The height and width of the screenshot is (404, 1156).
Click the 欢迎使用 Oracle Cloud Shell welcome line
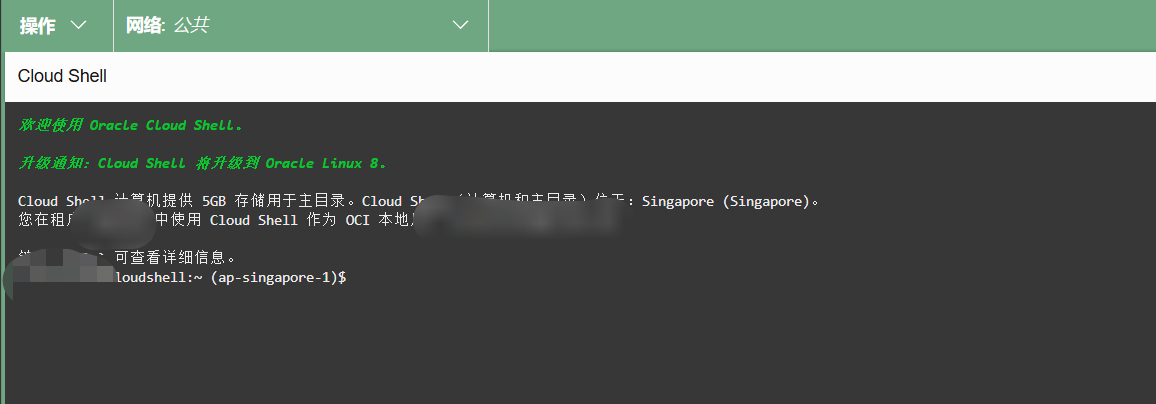click(x=130, y=126)
